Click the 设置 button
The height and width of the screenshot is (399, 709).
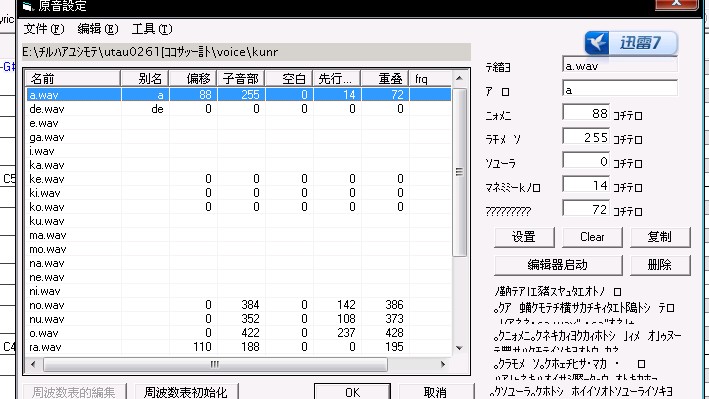(524, 237)
